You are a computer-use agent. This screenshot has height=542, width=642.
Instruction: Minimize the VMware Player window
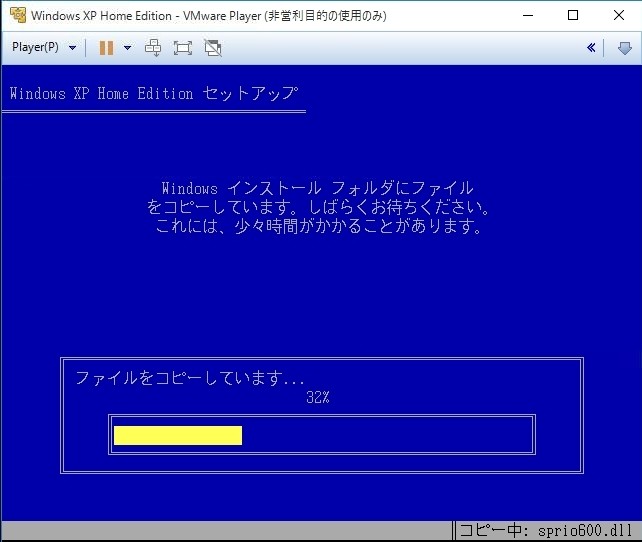click(x=528, y=16)
